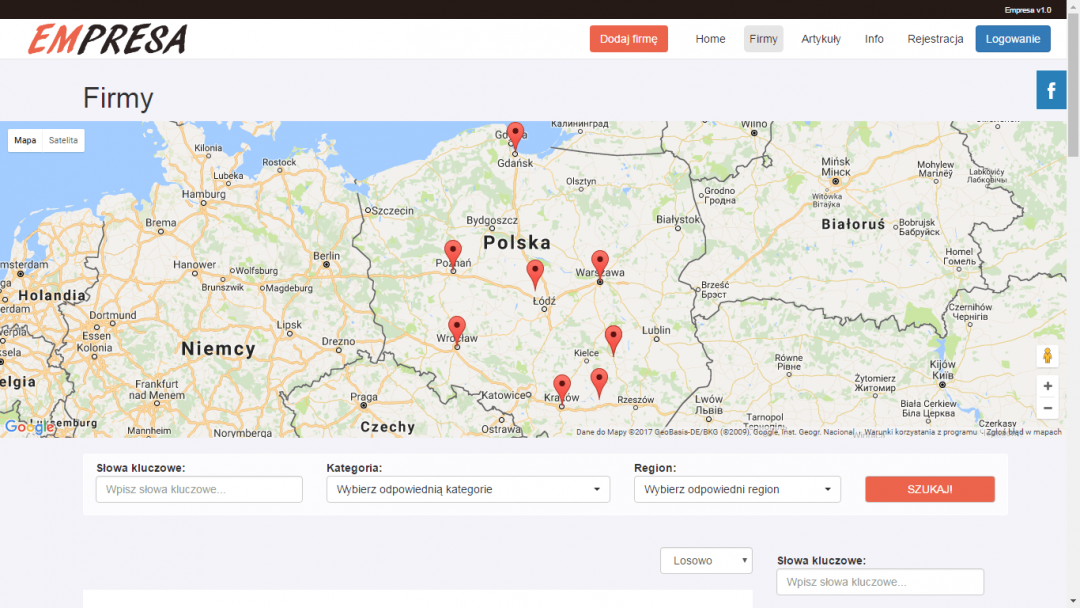Click the SZUKAJ search button

pos(929,489)
